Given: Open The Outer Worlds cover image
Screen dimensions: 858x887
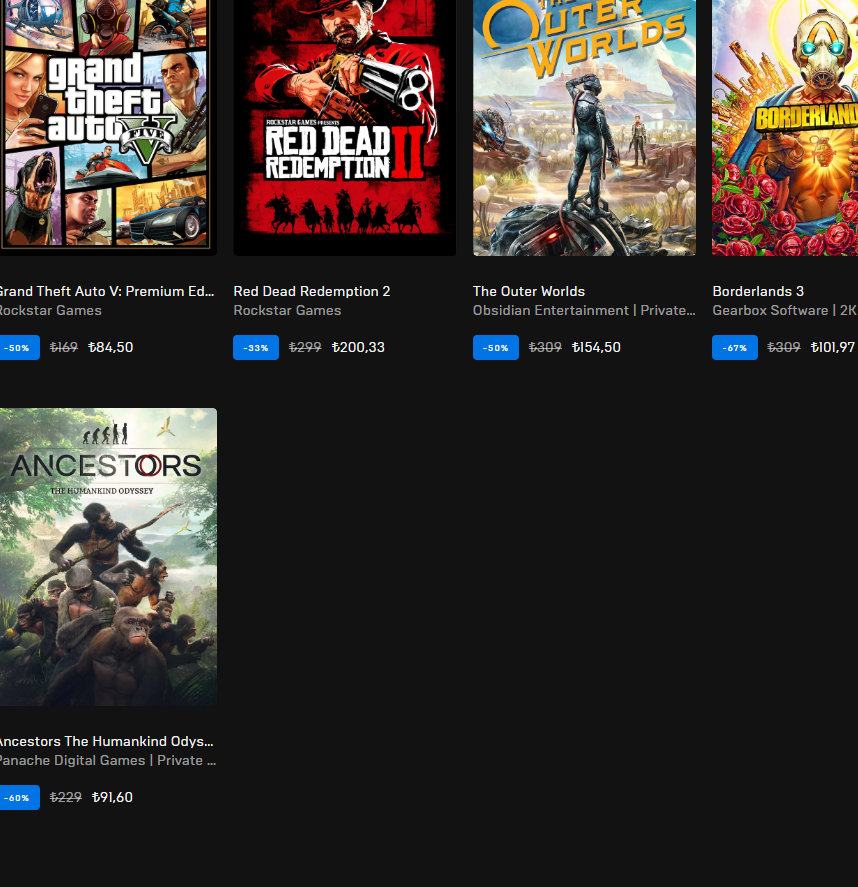Looking at the screenshot, I should tap(584, 128).
